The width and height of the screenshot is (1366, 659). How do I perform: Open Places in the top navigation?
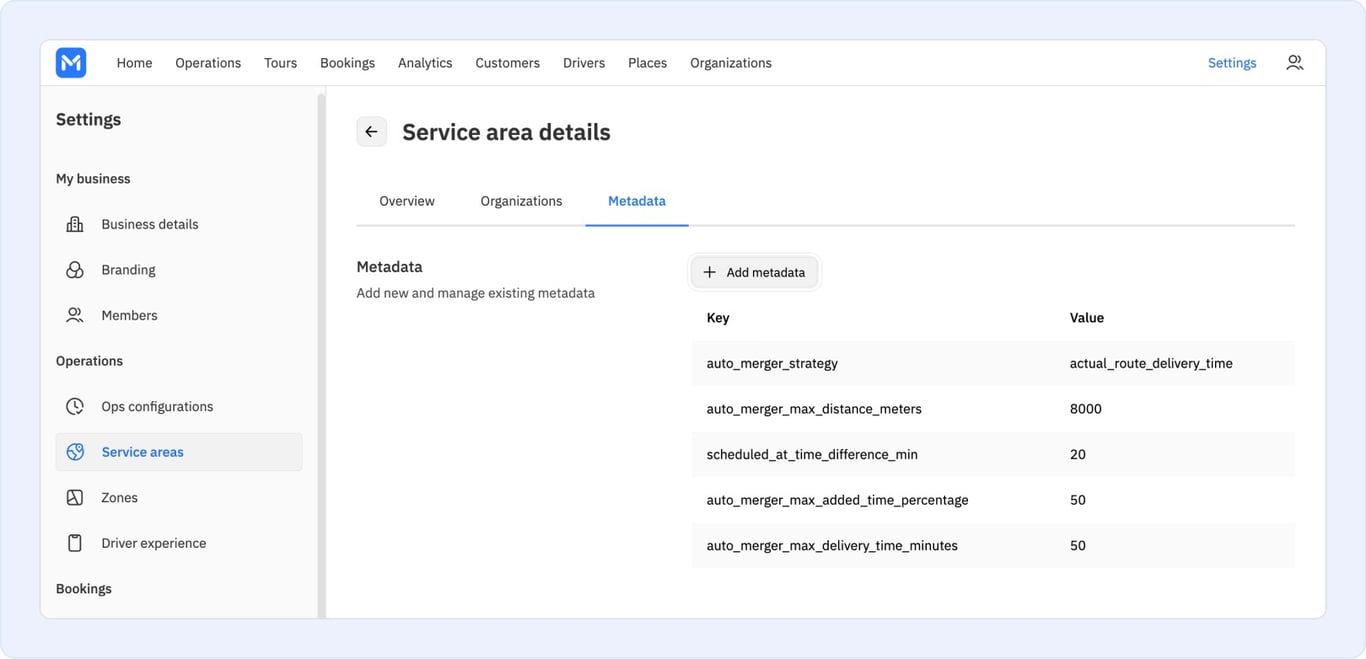click(x=647, y=63)
